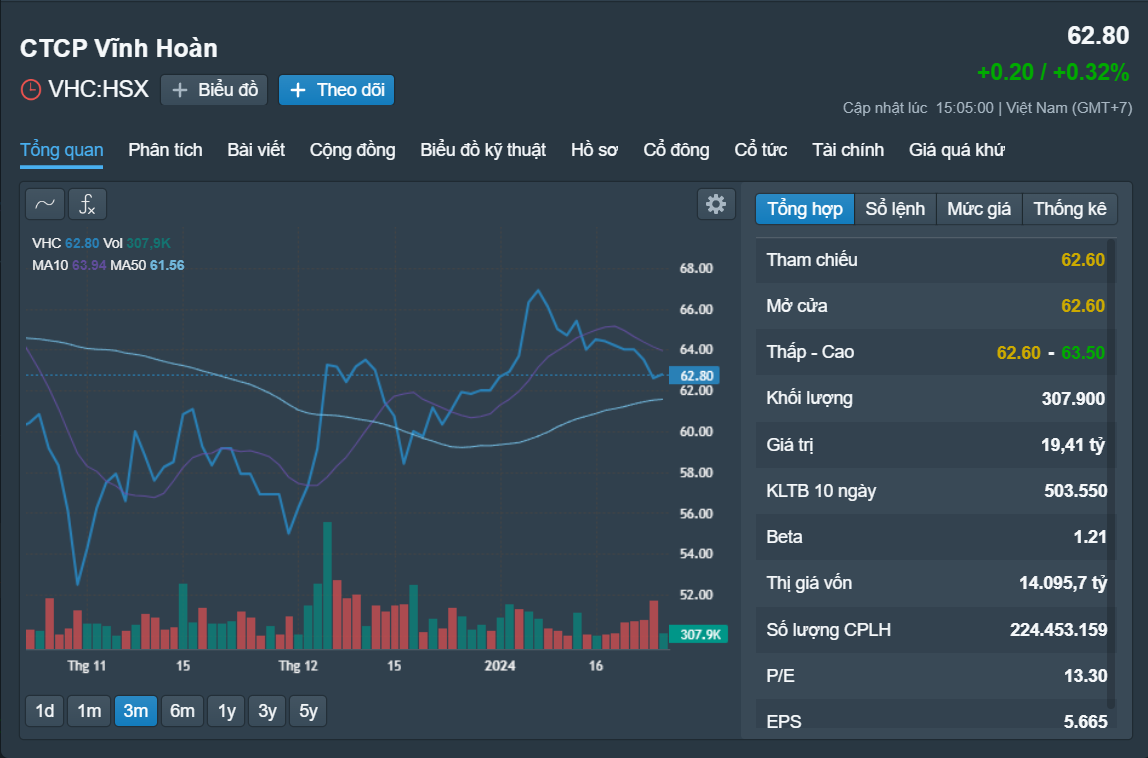Viewport: 1148px width, 758px height.
Task: Open the fx indicators function icon
Action: (x=87, y=204)
